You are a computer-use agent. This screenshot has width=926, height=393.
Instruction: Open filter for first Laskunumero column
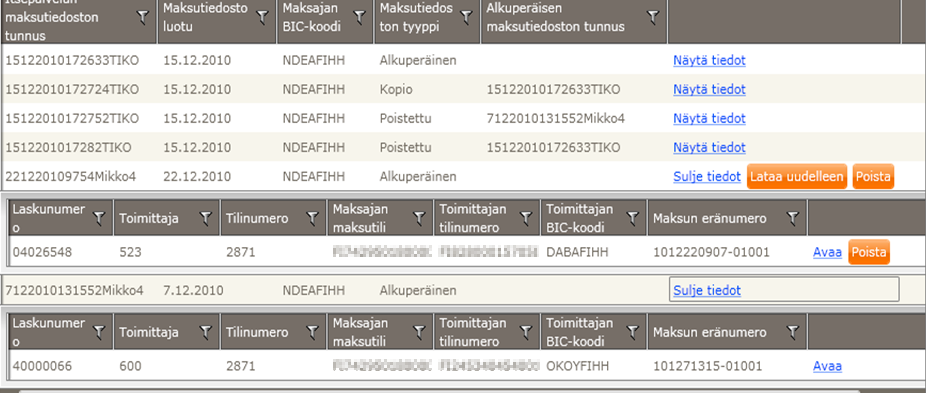[x=99, y=219]
